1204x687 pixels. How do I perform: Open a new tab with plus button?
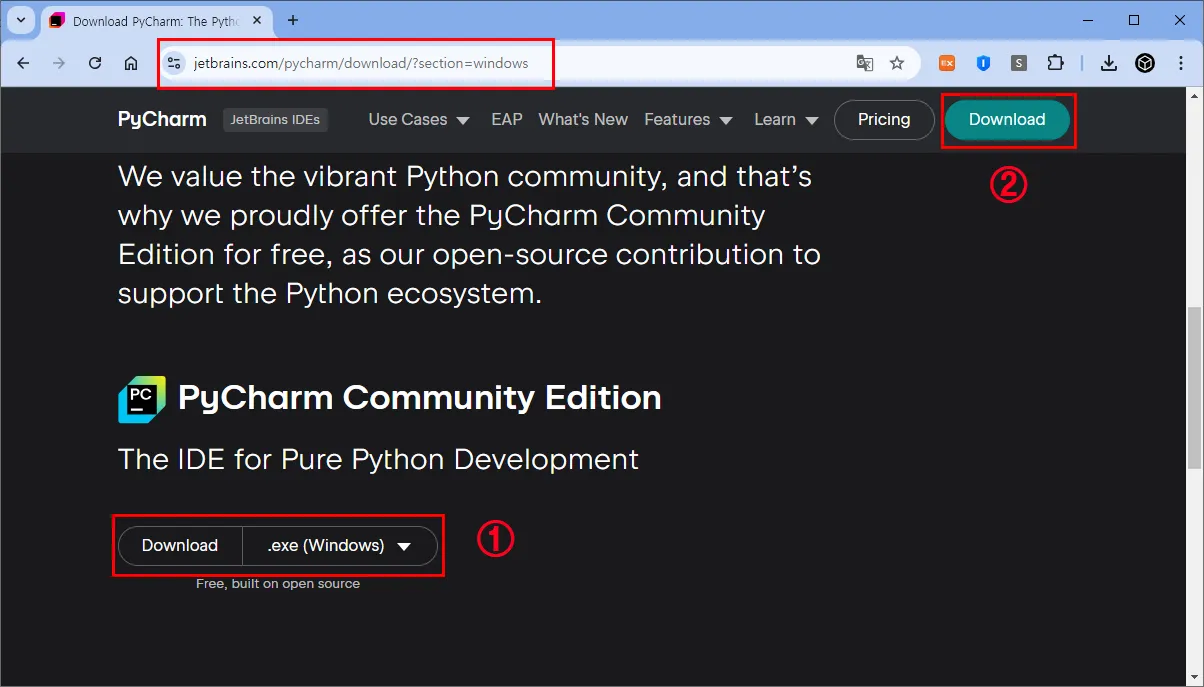pos(293,20)
